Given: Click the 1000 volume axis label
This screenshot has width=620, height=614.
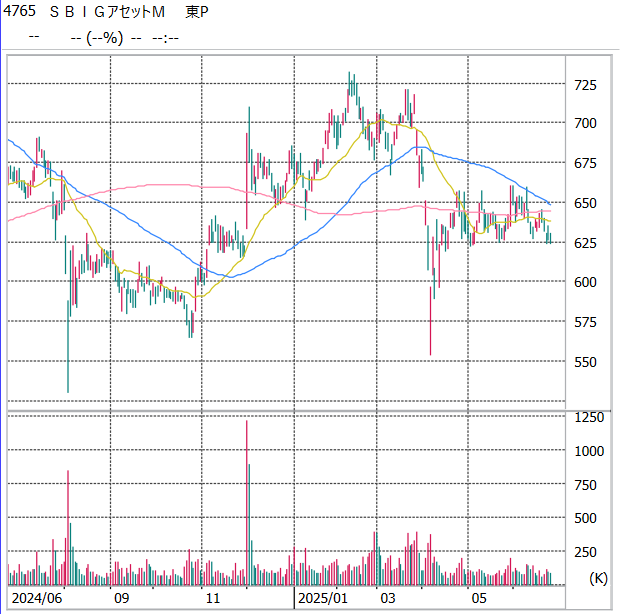Looking at the screenshot, I should [589, 451].
